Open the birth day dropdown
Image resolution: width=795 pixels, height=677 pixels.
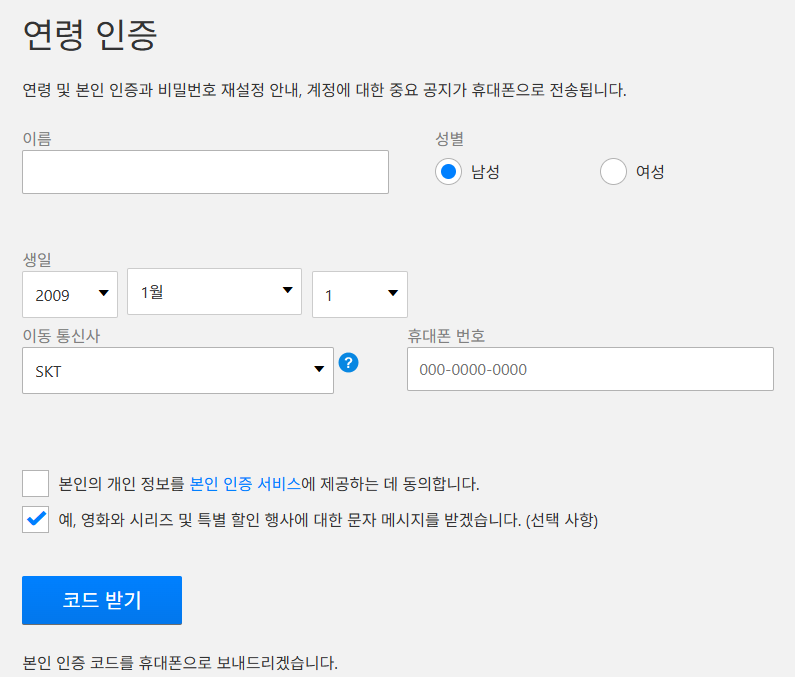click(x=360, y=295)
